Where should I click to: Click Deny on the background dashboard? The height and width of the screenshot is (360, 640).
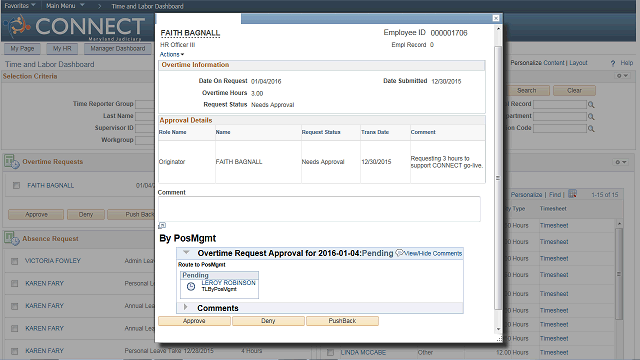click(86, 214)
